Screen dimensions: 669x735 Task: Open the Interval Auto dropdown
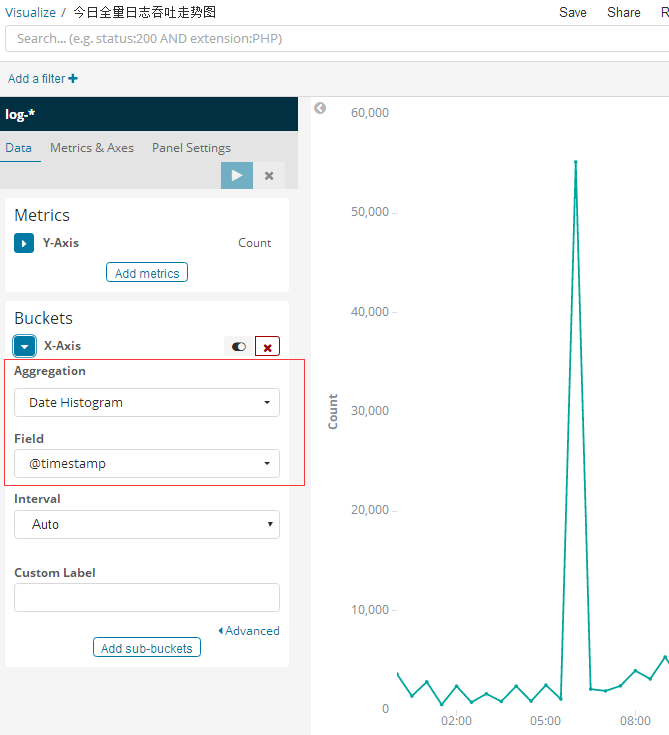pyautogui.click(x=147, y=525)
